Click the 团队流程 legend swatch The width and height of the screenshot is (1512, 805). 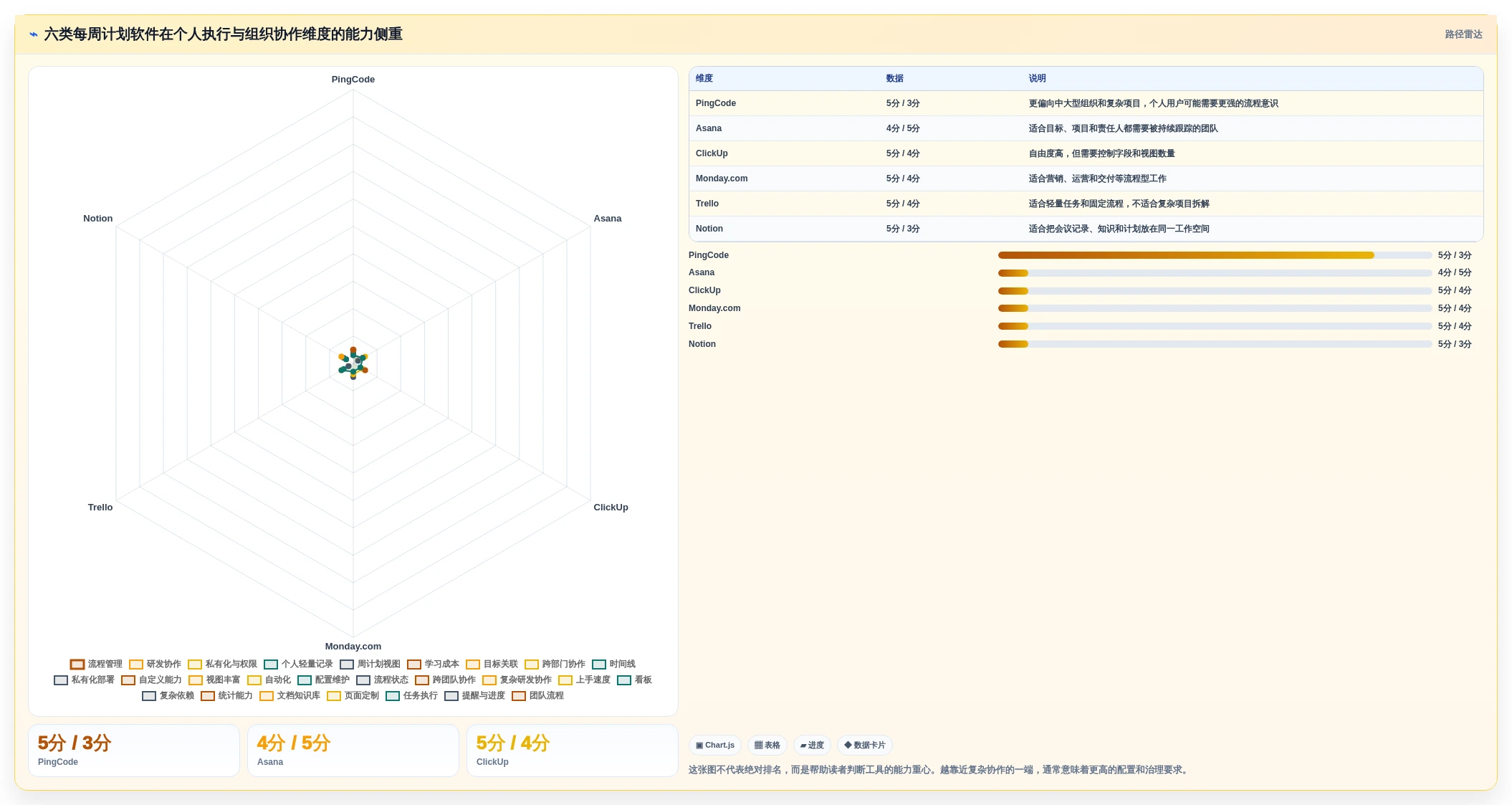click(x=519, y=696)
